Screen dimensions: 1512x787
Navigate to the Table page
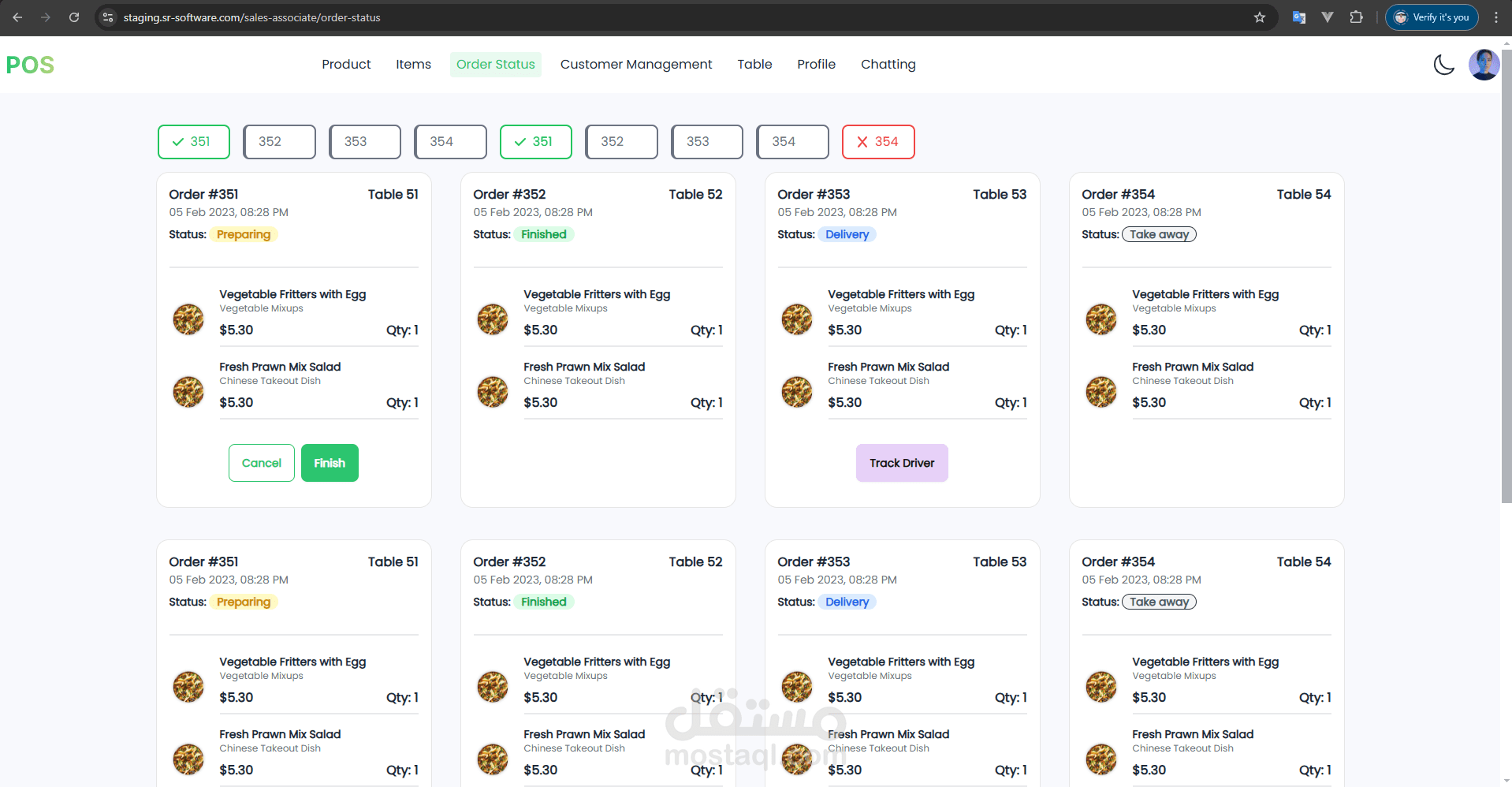point(754,65)
